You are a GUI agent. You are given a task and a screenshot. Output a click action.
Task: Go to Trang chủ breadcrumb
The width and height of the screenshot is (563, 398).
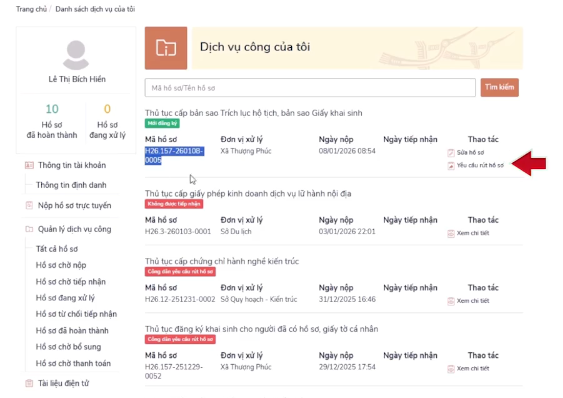pyautogui.click(x=31, y=9)
